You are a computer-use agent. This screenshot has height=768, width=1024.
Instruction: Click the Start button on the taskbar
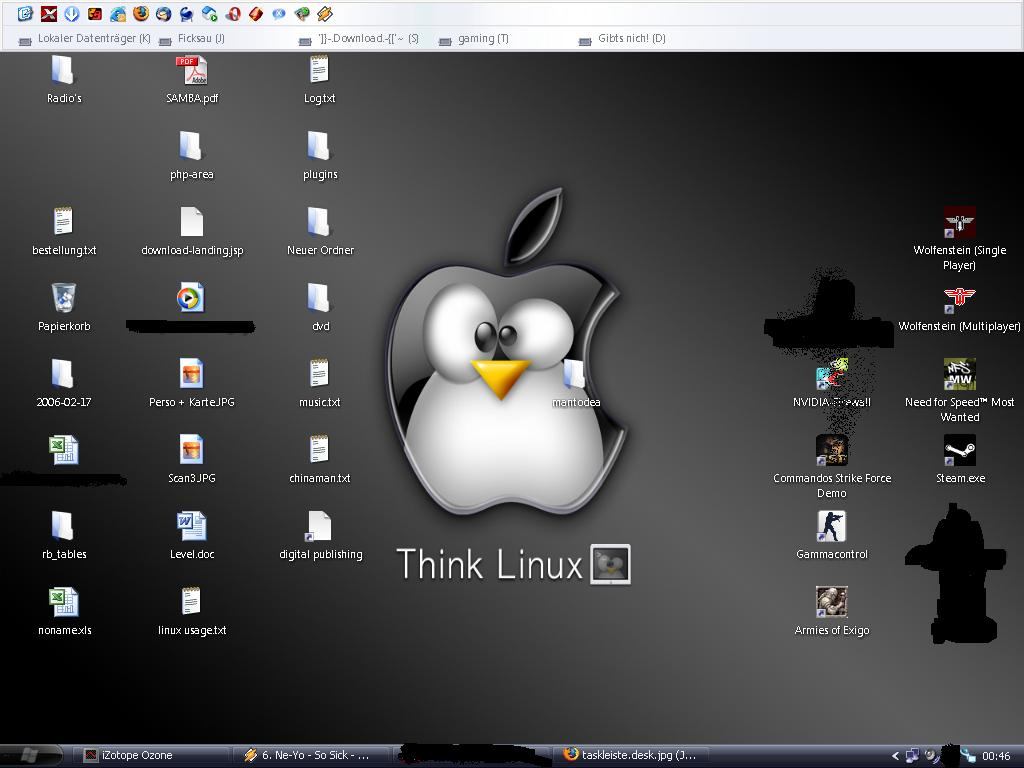click(x=30, y=756)
